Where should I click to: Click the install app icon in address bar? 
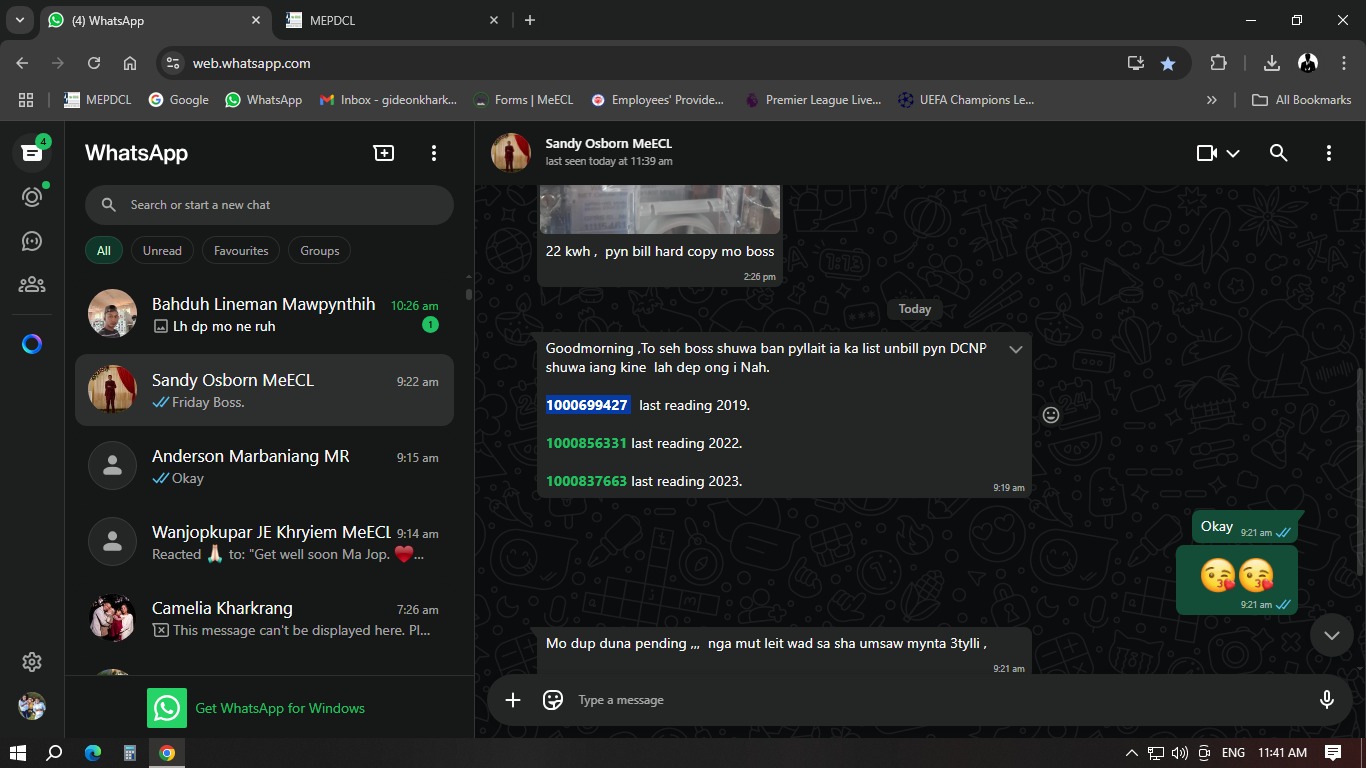click(1136, 63)
